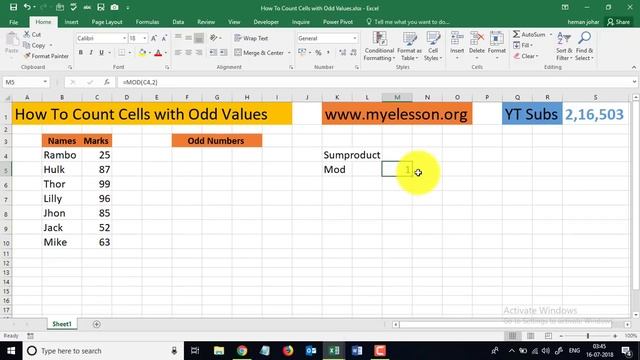Image resolution: width=640 pixels, height=360 pixels.
Task: Open Sort & Filter menu
Action: point(564,46)
